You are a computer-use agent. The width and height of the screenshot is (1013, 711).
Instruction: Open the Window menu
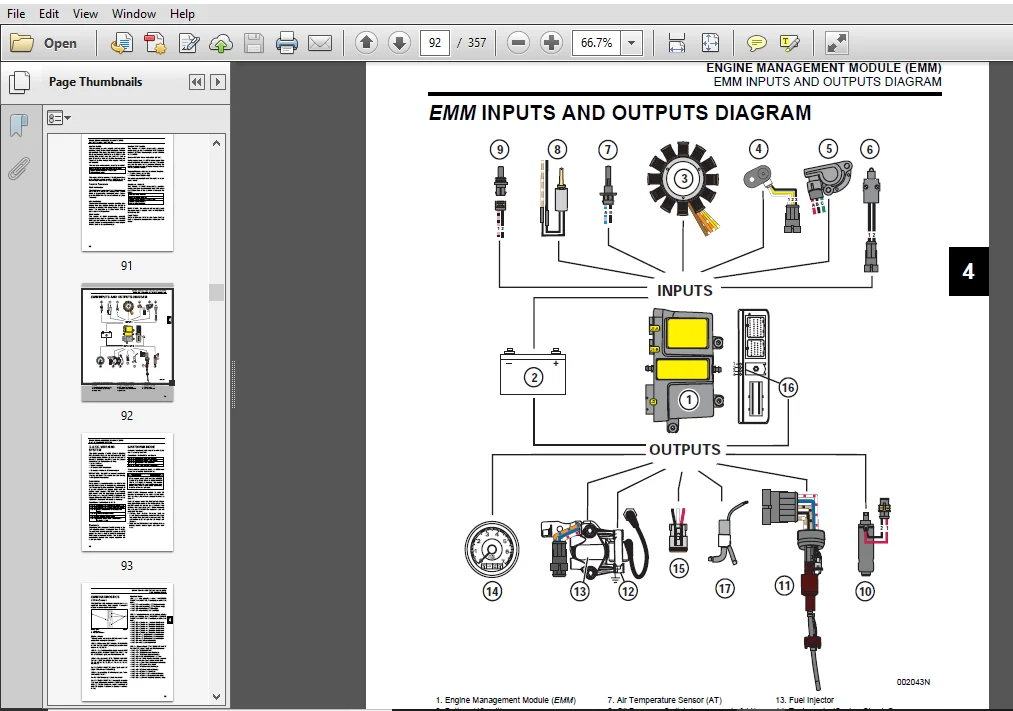(x=134, y=14)
